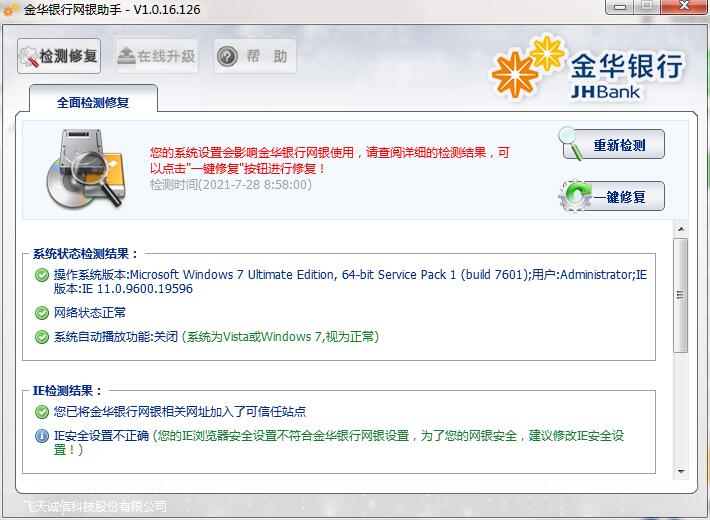The width and height of the screenshot is (710, 520).
Task: Click the app icon in the title bar
Action: (x=11, y=9)
